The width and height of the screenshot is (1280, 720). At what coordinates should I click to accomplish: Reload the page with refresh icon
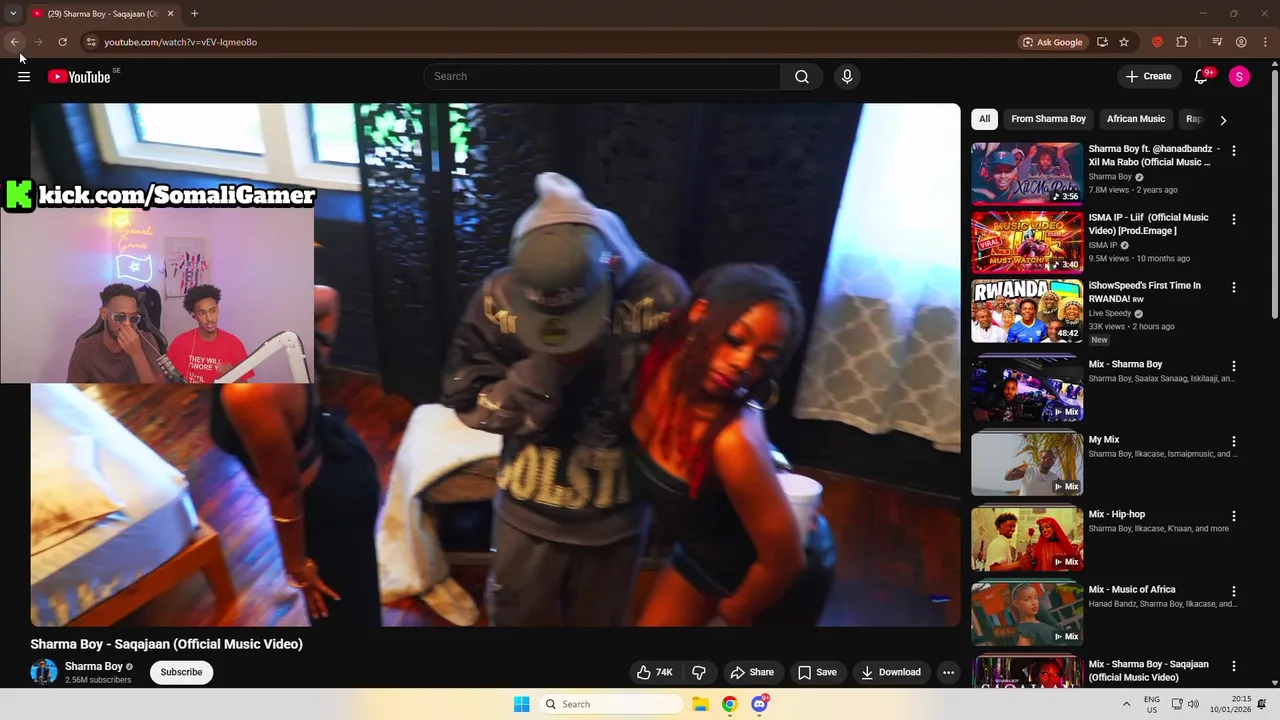(x=62, y=42)
